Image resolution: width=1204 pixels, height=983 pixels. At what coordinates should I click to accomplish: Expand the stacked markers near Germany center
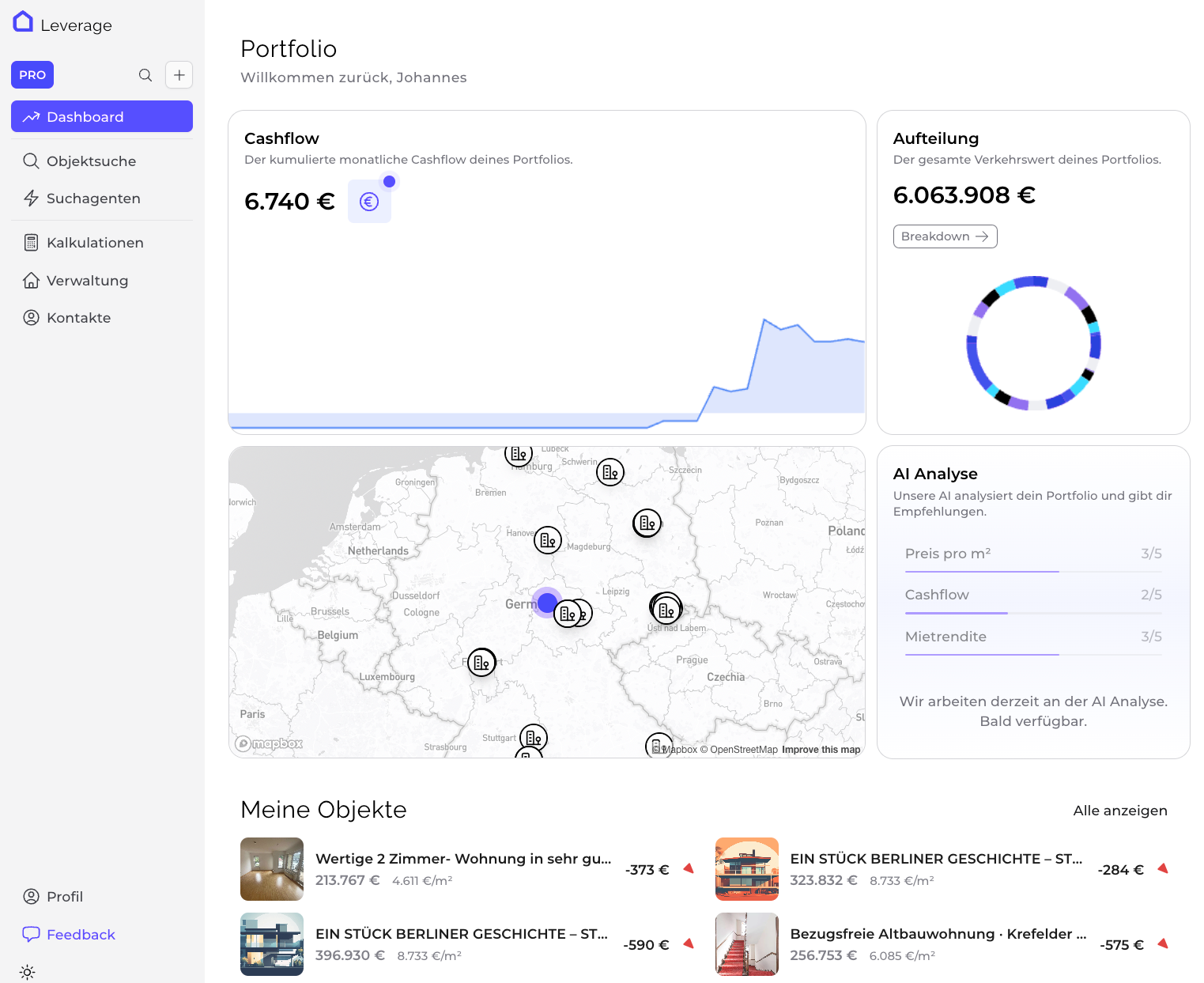tap(571, 613)
